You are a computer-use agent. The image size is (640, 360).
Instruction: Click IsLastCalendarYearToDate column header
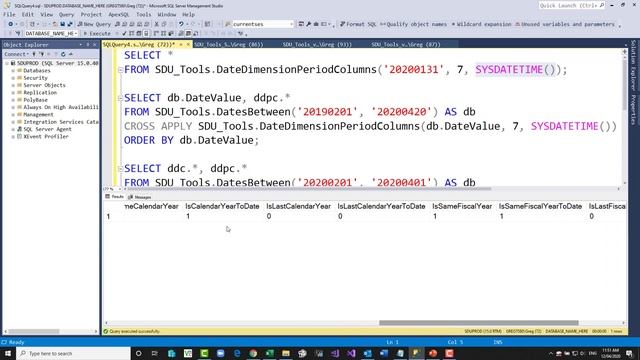381,207
